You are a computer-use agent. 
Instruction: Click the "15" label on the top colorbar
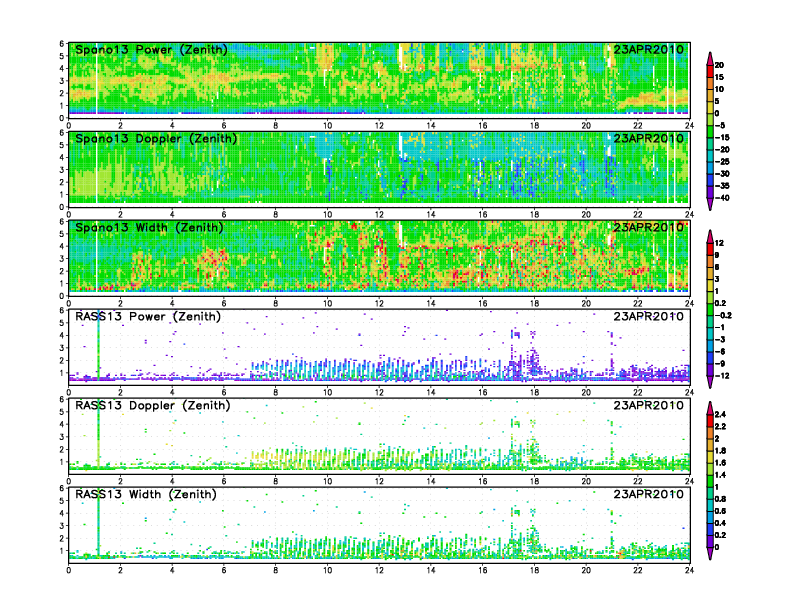719,77
